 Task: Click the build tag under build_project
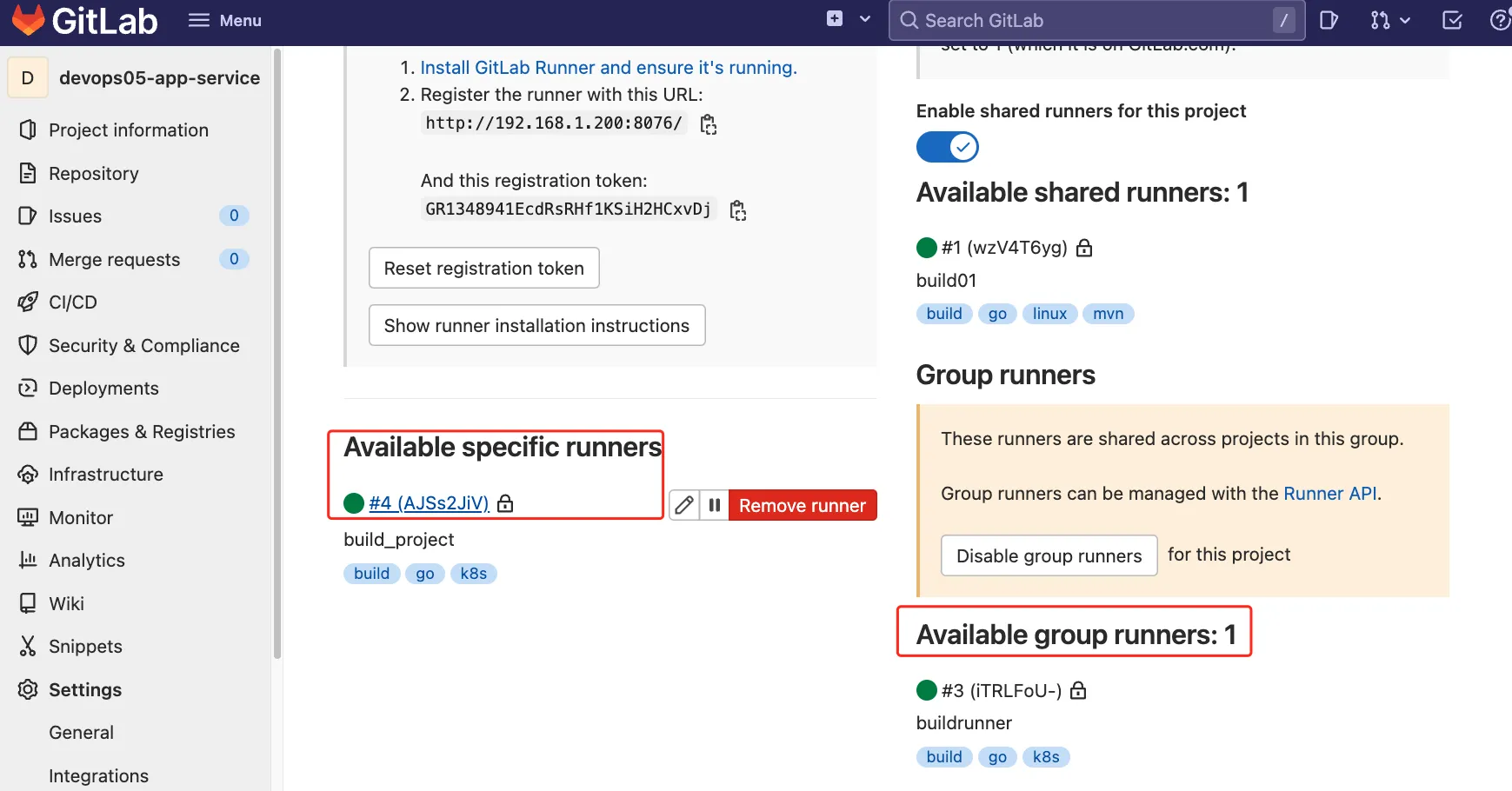tap(372, 574)
